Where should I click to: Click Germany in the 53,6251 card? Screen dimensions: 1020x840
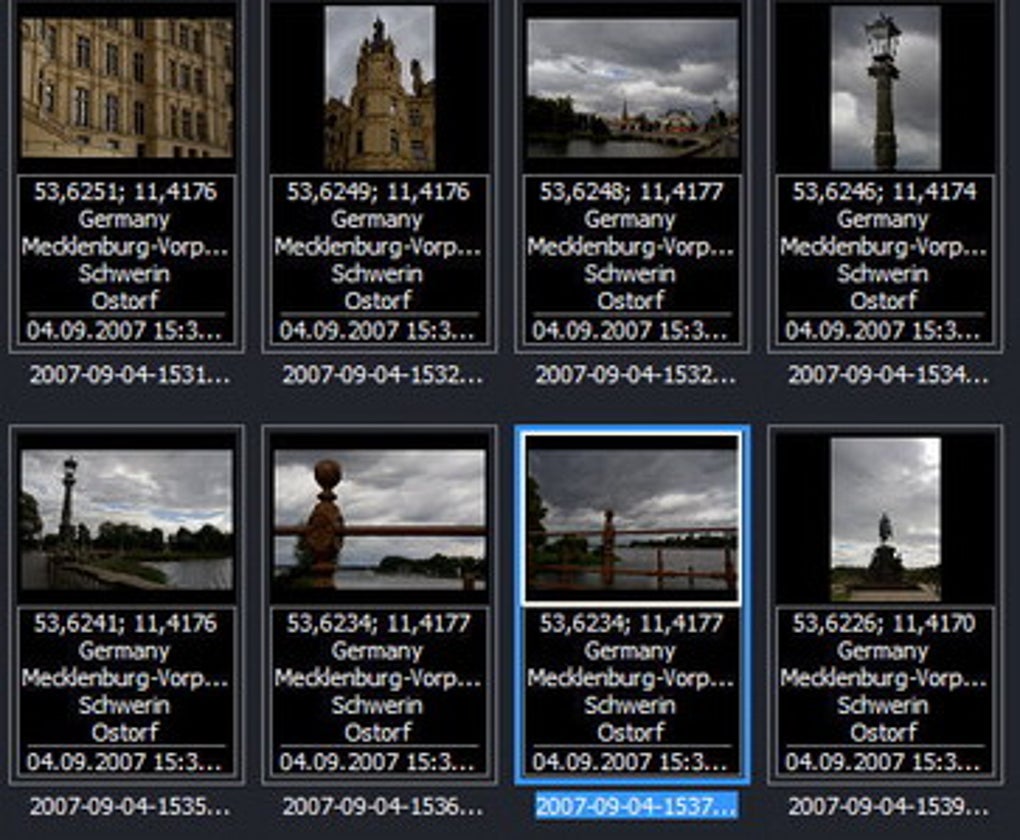(124, 219)
